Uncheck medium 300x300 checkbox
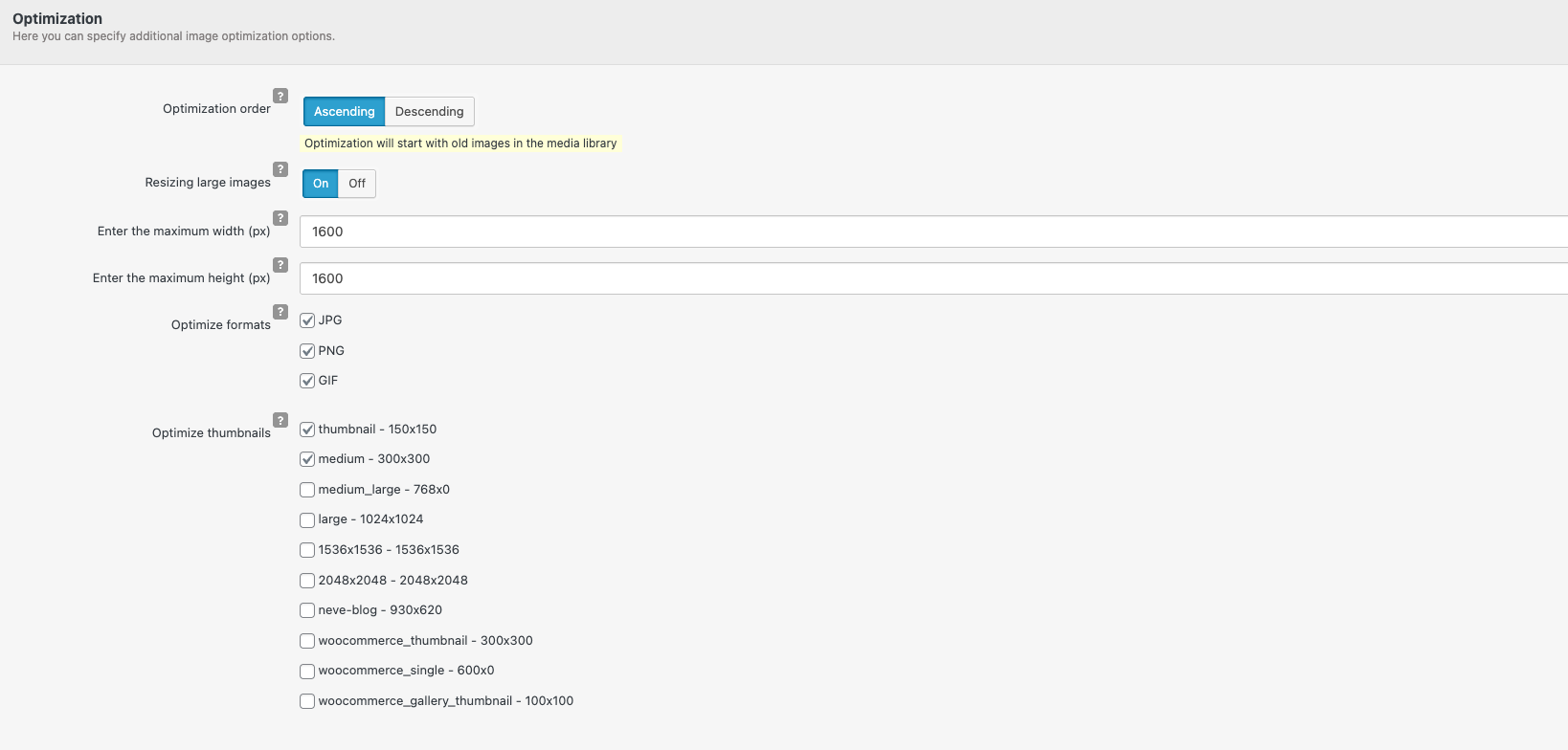The image size is (1568, 750). [307, 459]
